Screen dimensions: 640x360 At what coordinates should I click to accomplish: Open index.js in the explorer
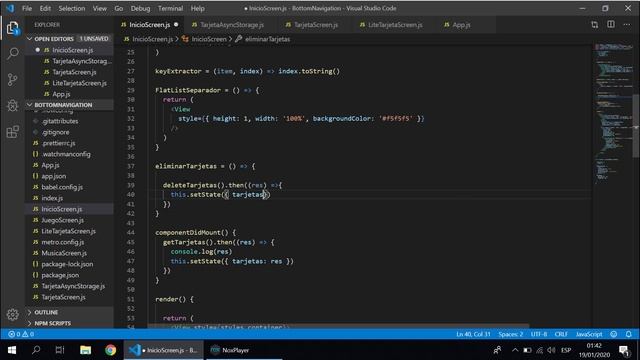click(x=52, y=198)
